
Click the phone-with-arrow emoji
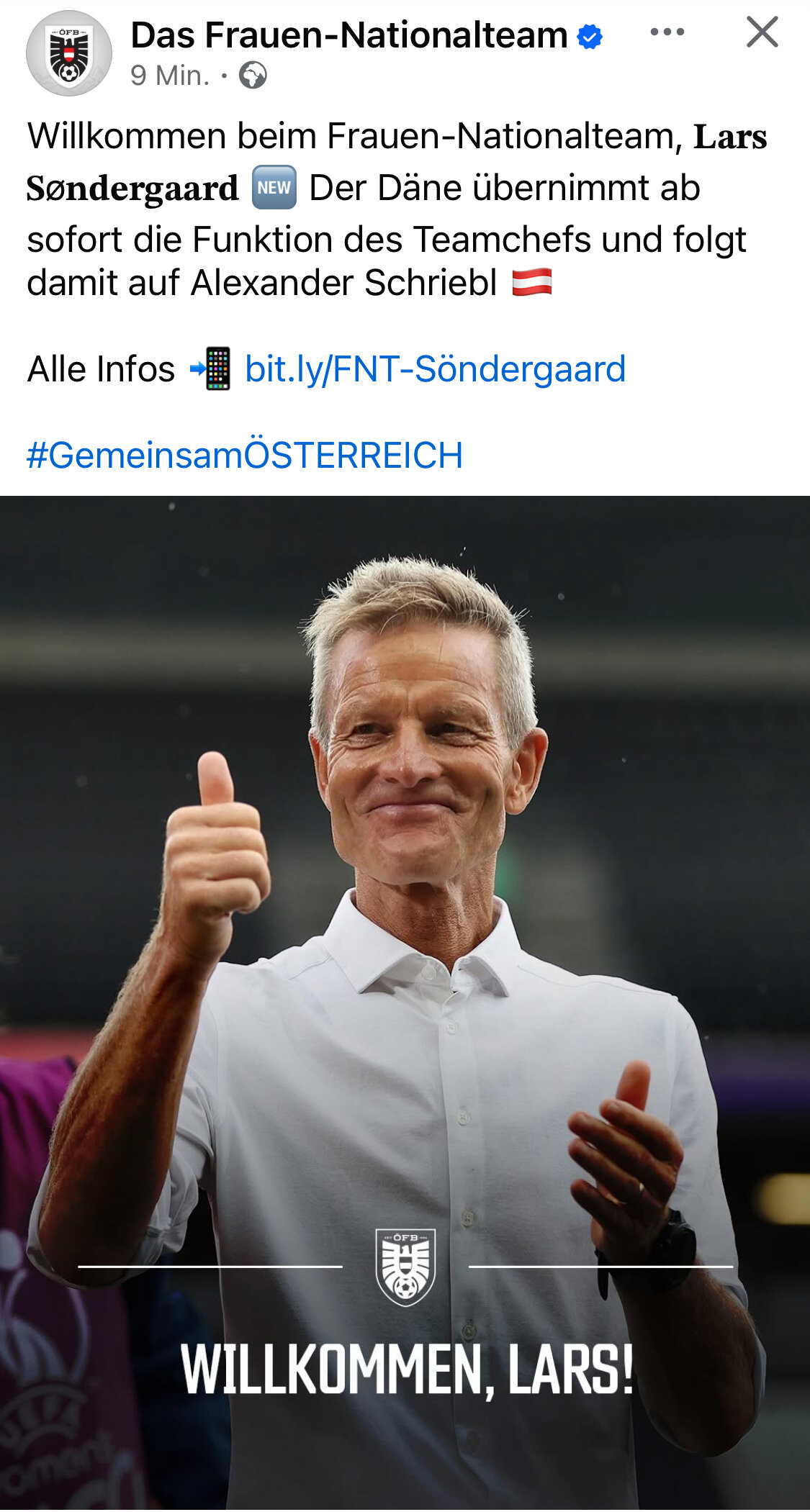click(x=210, y=368)
